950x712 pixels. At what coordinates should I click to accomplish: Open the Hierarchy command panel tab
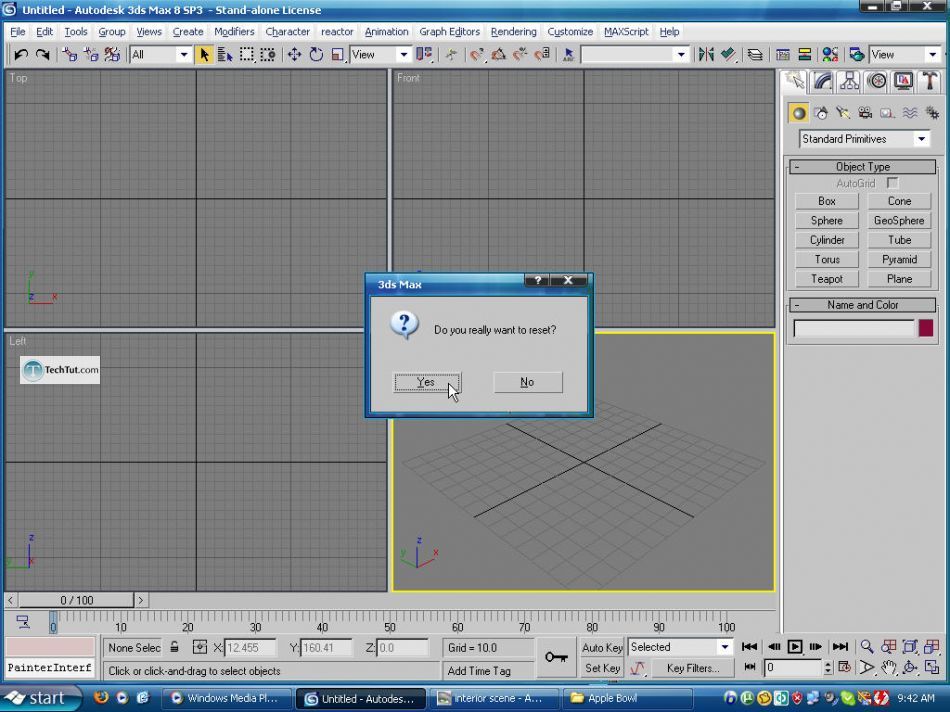tap(849, 81)
